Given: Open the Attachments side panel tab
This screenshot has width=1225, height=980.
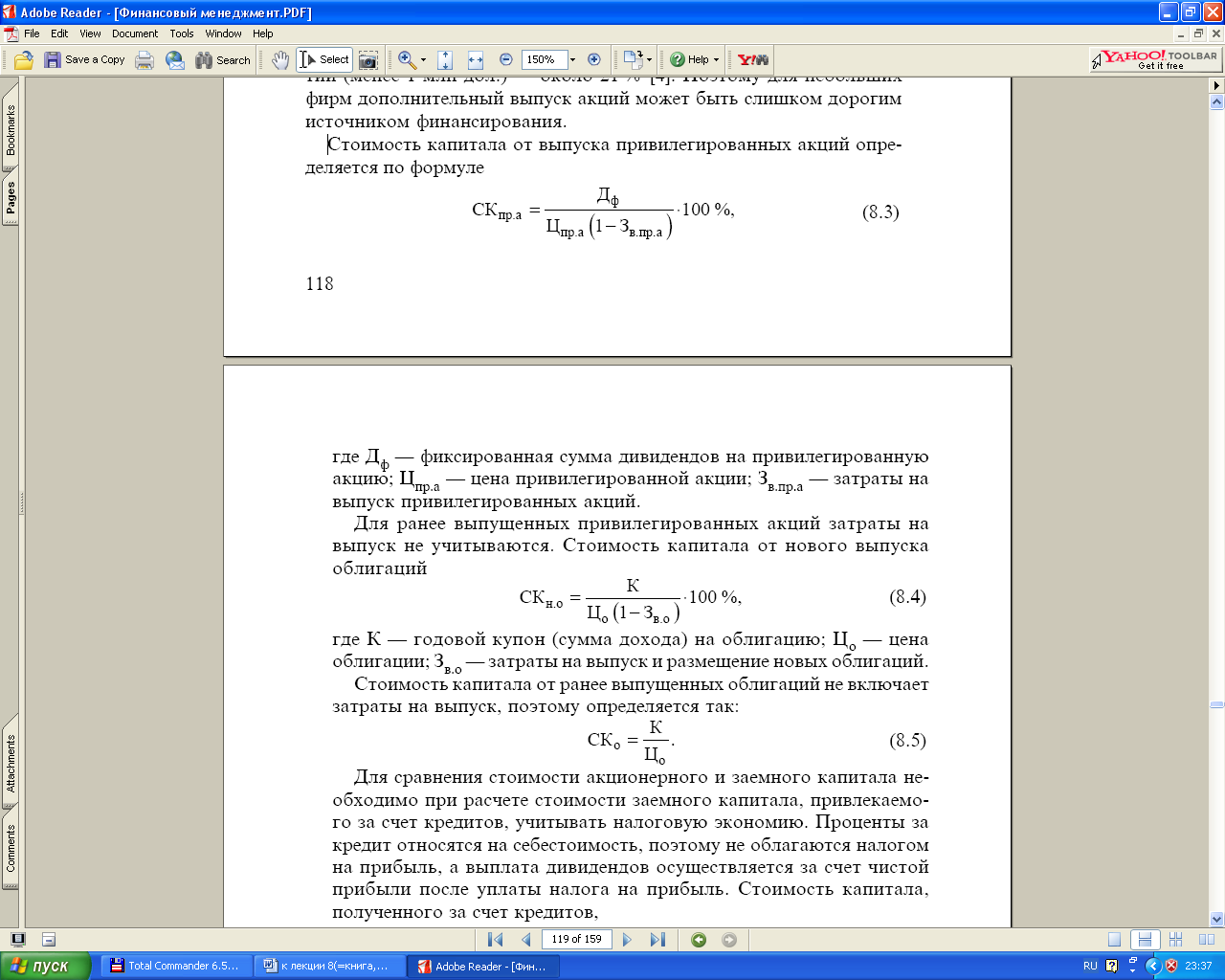Looking at the screenshot, I should click(x=11, y=763).
